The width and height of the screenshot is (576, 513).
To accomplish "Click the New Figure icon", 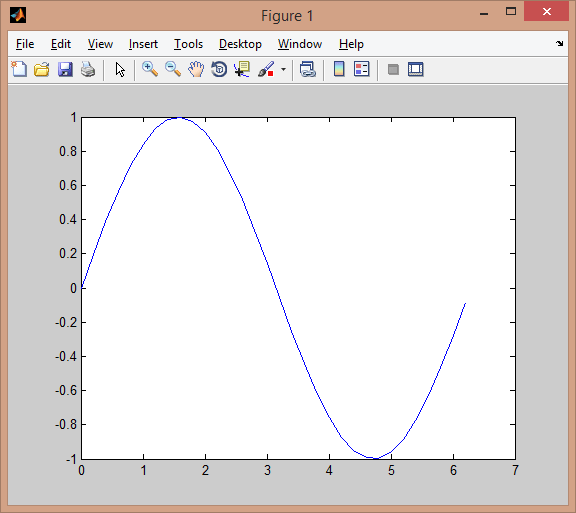I will [x=19, y=69].
